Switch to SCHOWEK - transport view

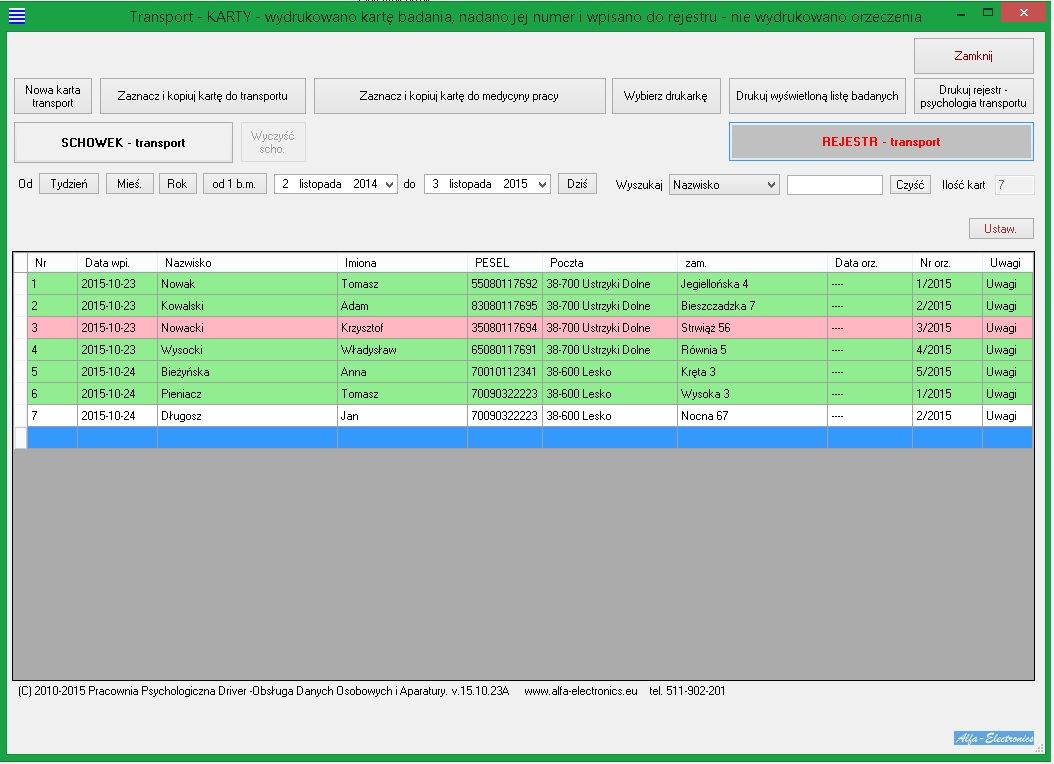[123, 142]
